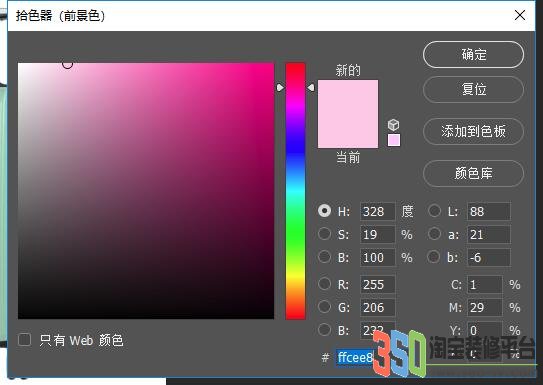
Task: Click the circular color picker marker
Action: pos(67,64)
